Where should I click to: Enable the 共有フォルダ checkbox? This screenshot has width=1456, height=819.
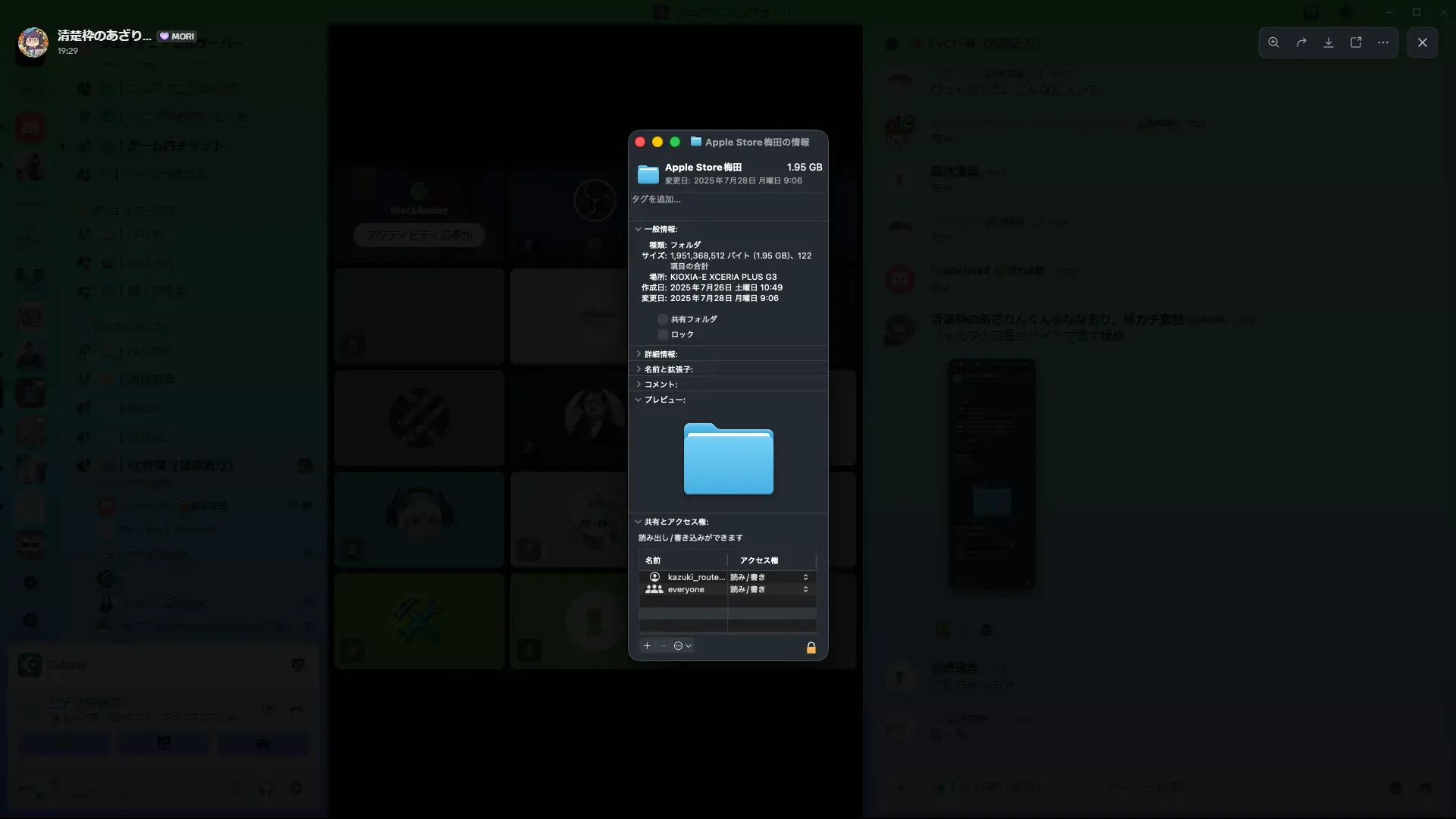tap(663, 319)
